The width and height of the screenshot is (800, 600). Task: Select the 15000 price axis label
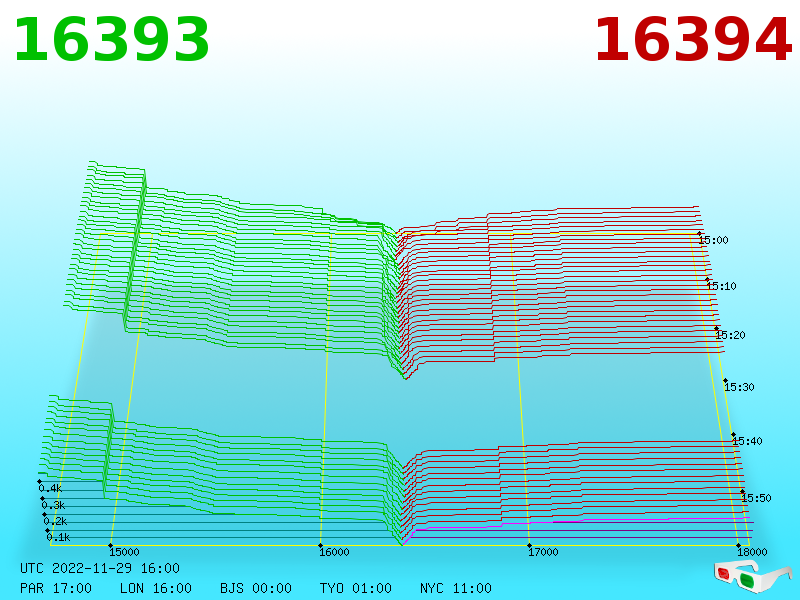(x=124, y=552)
